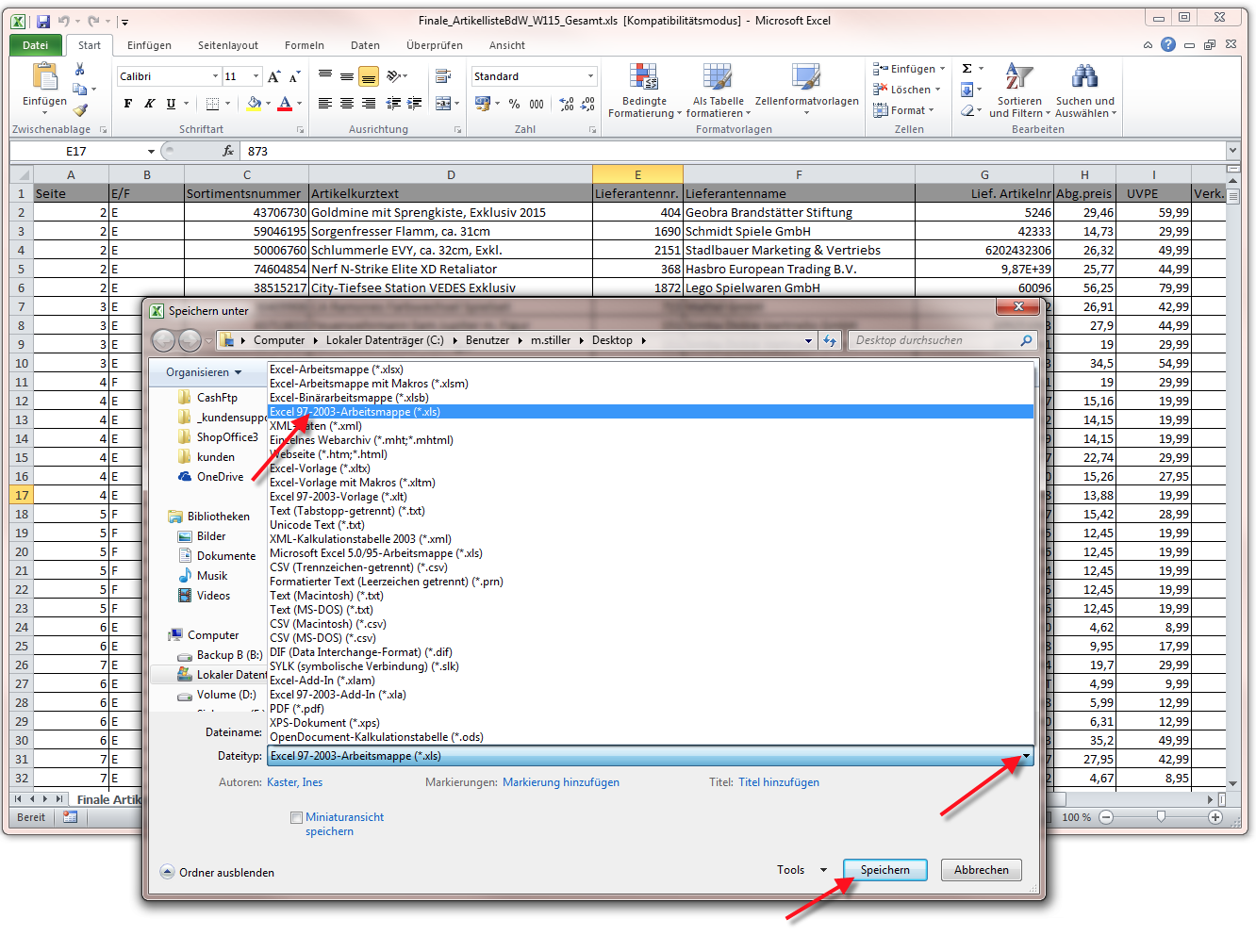Toggle center horizontal text alignment
The width and height of the screenshot is (1256, 952).
(x=347, y=104)
